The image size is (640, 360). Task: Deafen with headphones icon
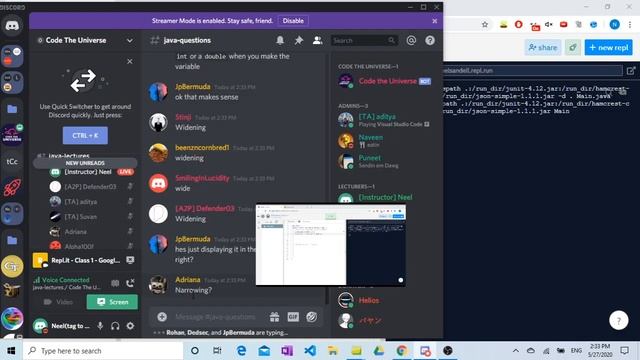coord(115,326)
